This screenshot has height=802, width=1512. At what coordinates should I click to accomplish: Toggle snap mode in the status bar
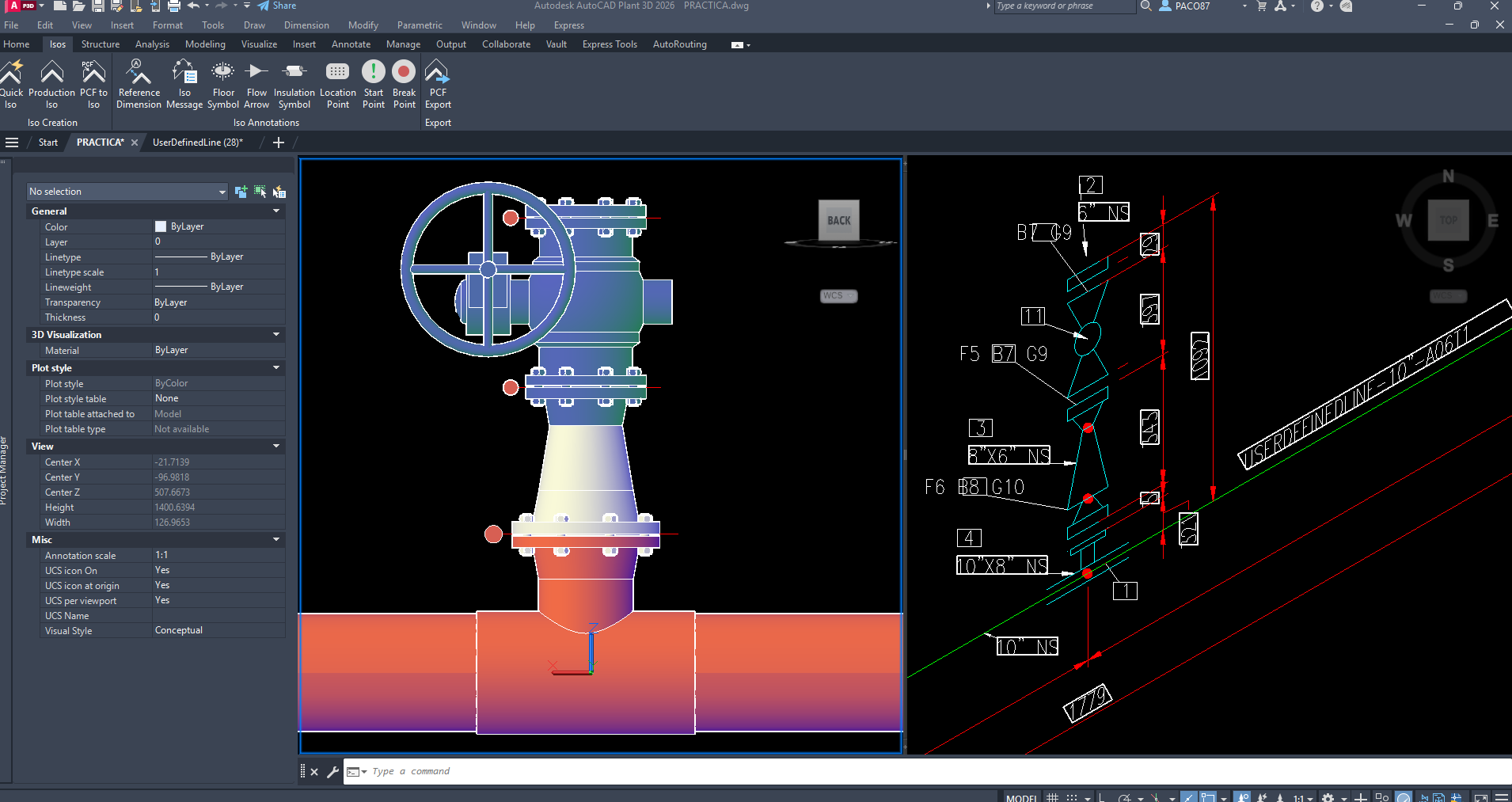(1073, 796)
